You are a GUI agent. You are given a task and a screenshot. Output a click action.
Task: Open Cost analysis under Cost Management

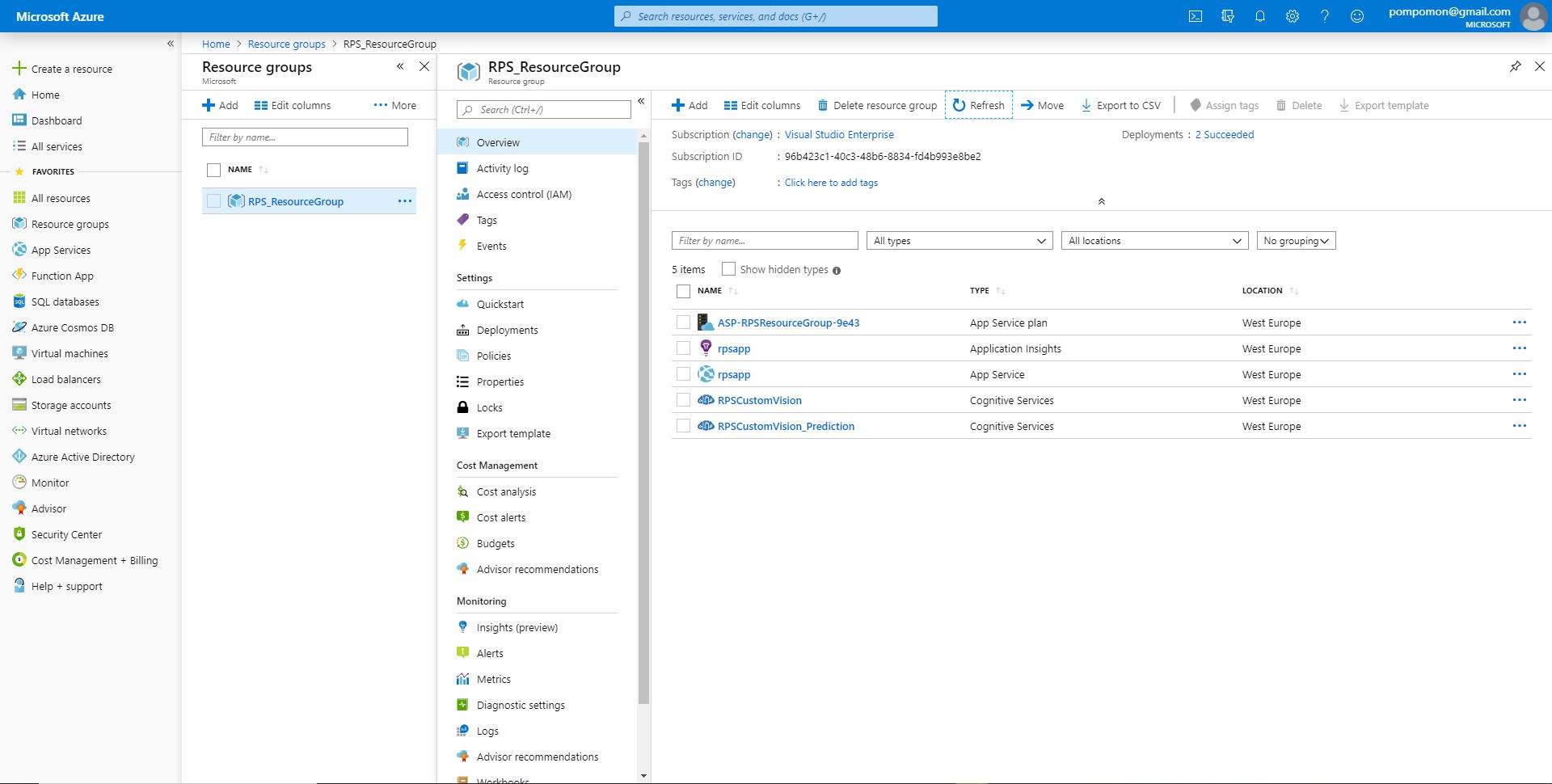tap(506, 491)
